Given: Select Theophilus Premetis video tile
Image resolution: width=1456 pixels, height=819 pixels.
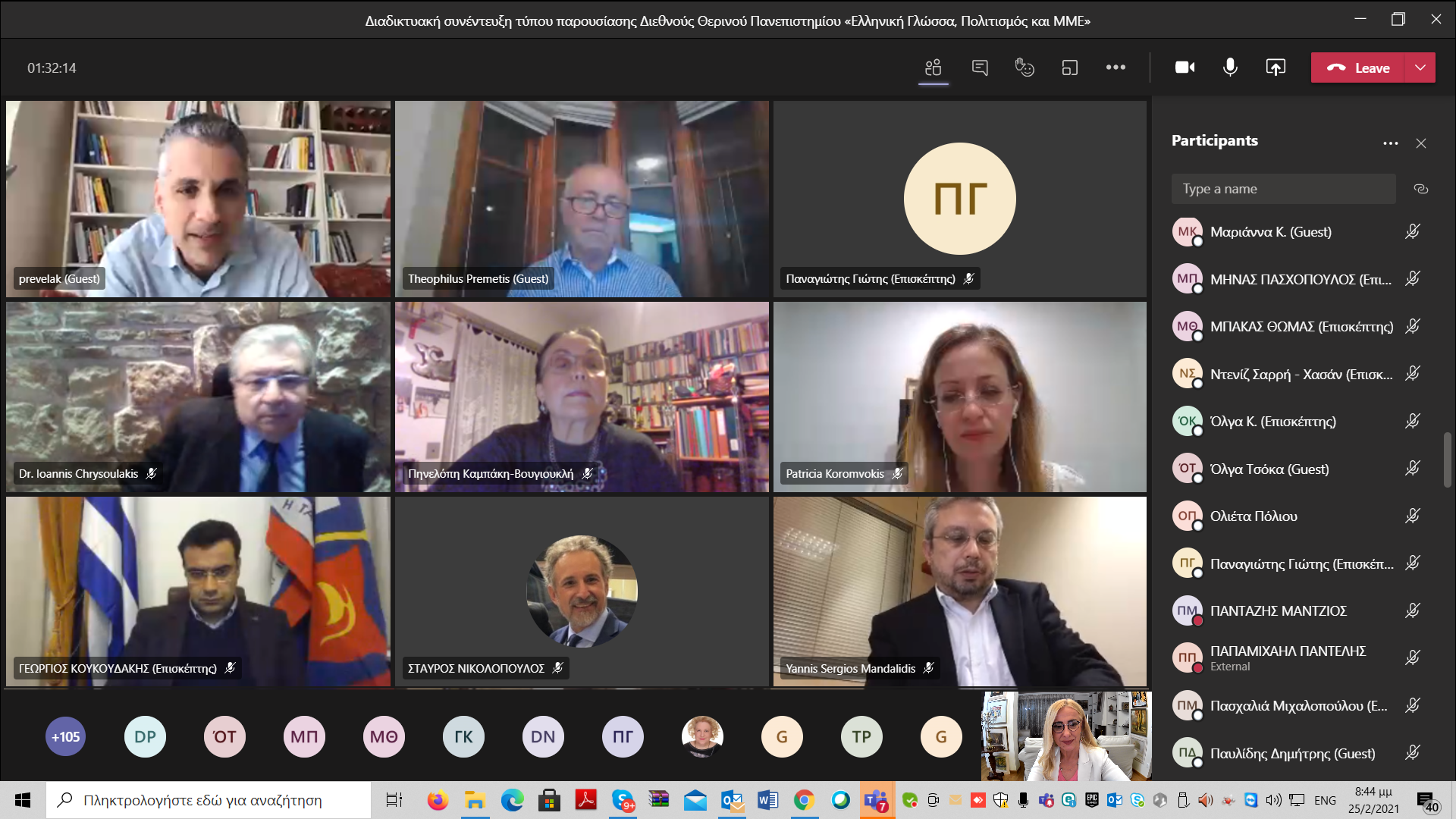Looking at the screenshot, I should pos(582,199).
